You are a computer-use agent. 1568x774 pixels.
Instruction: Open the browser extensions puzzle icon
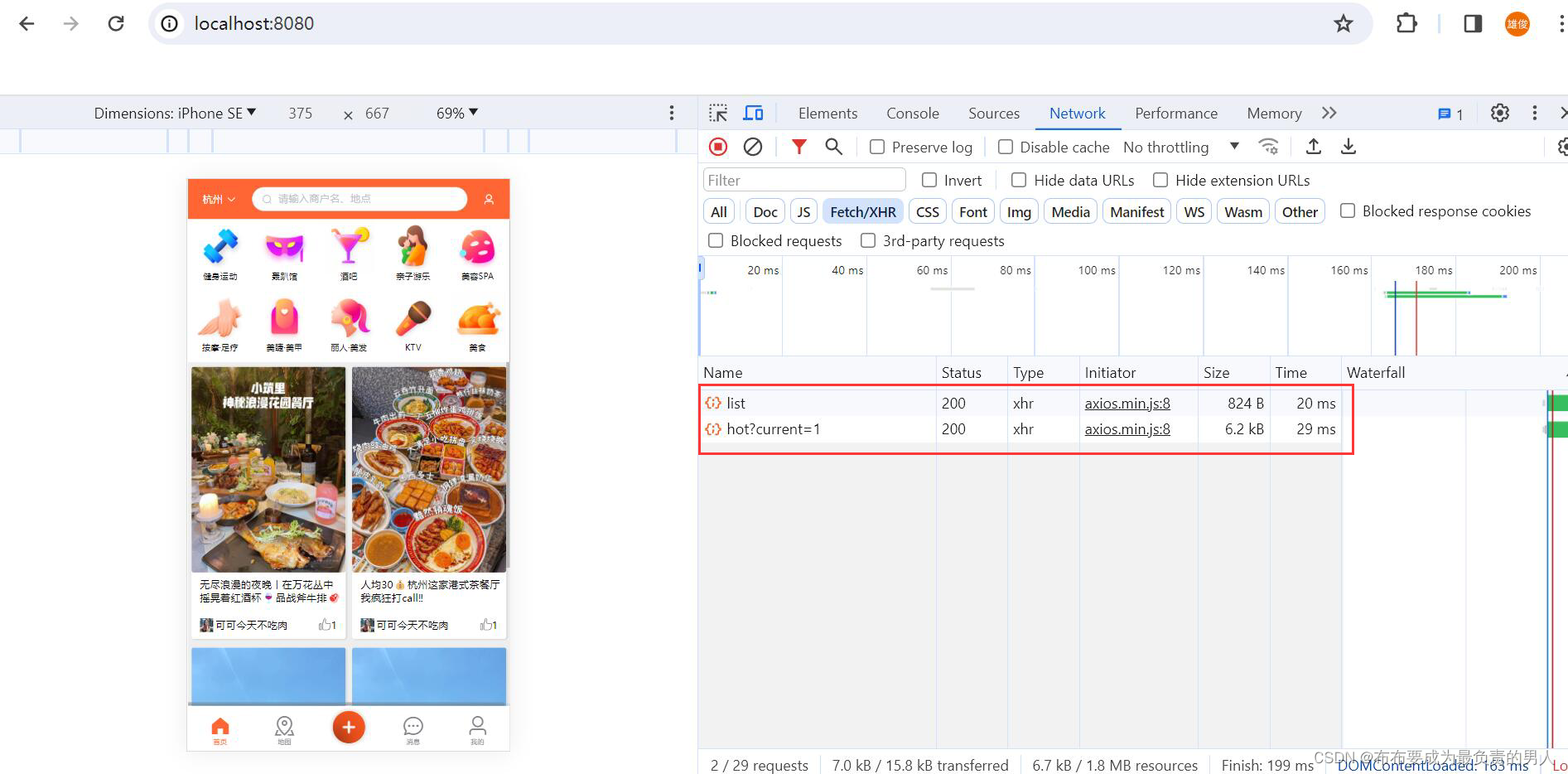point(1406,23)
